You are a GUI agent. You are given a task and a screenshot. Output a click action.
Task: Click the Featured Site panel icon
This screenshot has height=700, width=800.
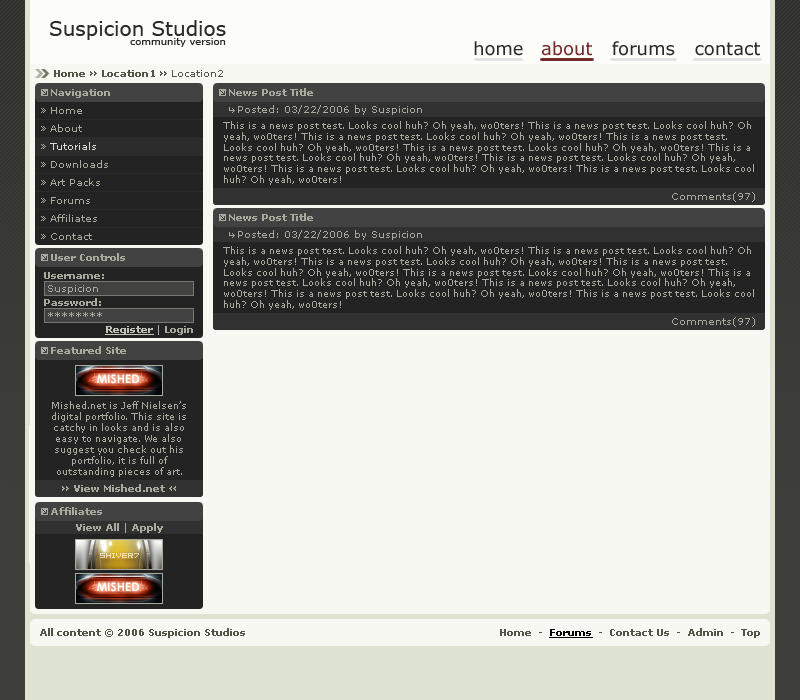click(43, 350)
